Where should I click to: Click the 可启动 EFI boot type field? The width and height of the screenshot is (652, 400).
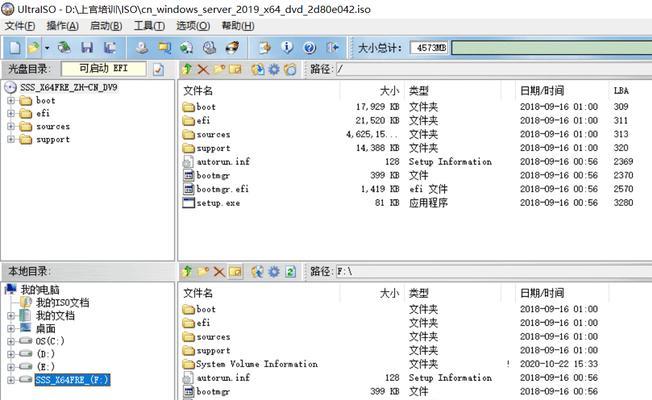click(x=104, y=69)
